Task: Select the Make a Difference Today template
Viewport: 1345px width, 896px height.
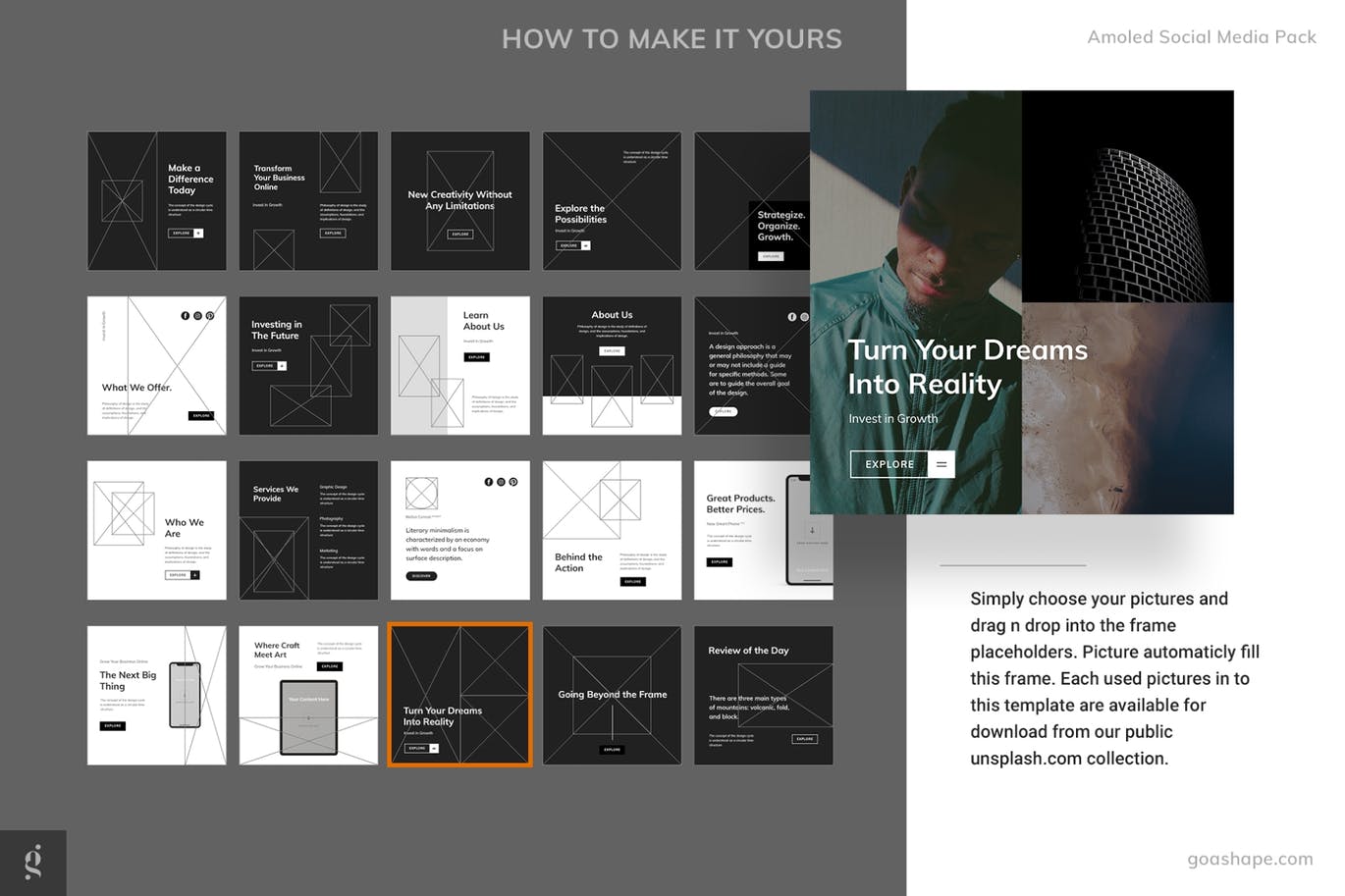Action: coord(157,201)
